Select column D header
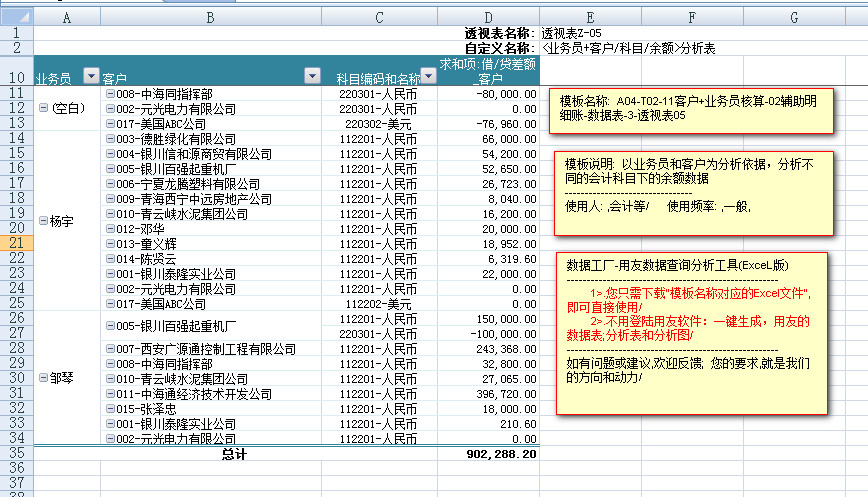The height and width of the screenshot is (497, 868). 487,17
